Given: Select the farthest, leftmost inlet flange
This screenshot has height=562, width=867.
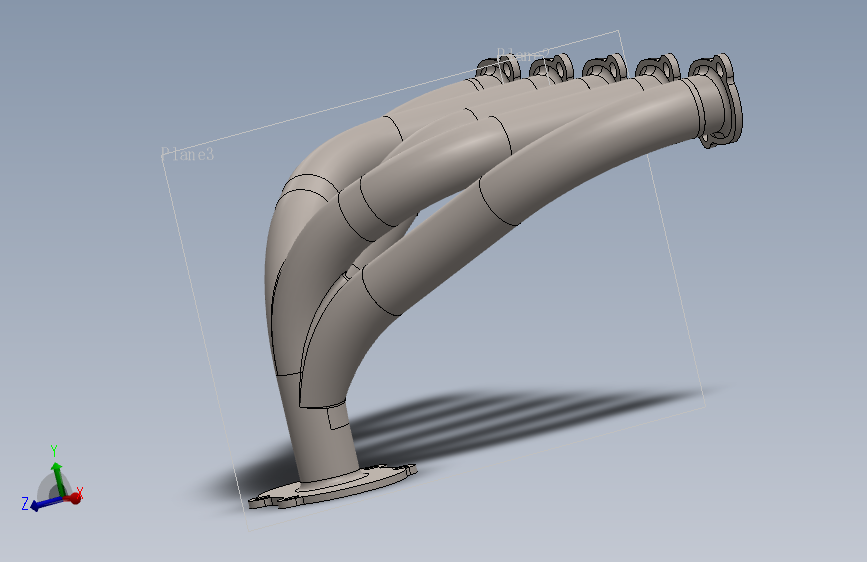Looking at the screenshot, I should click(498, 69).
